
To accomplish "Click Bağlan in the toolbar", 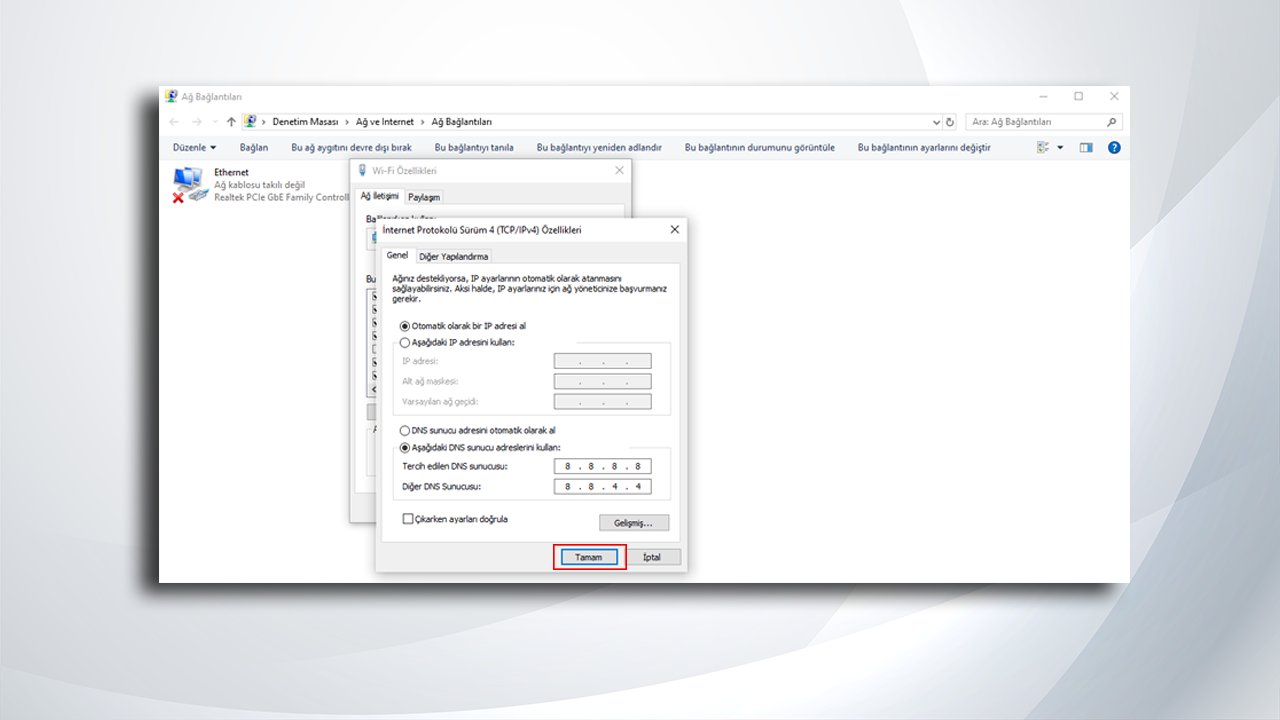I will point(254,147).
